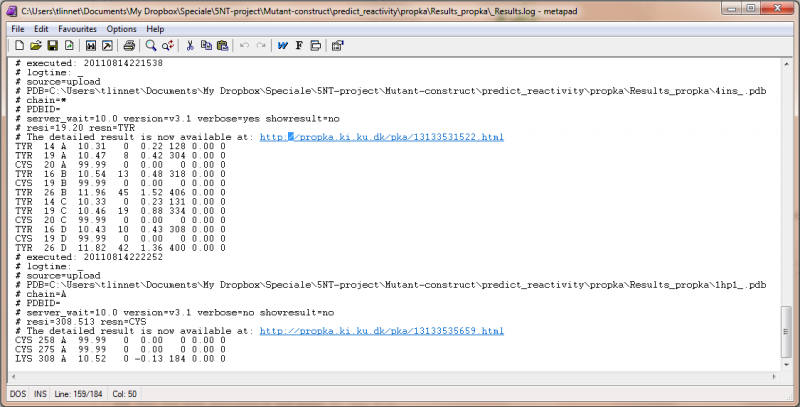This screenshot has width=800, height=407.
Task: Toggle primary font with F icon
Action: (x=299, y=45)
